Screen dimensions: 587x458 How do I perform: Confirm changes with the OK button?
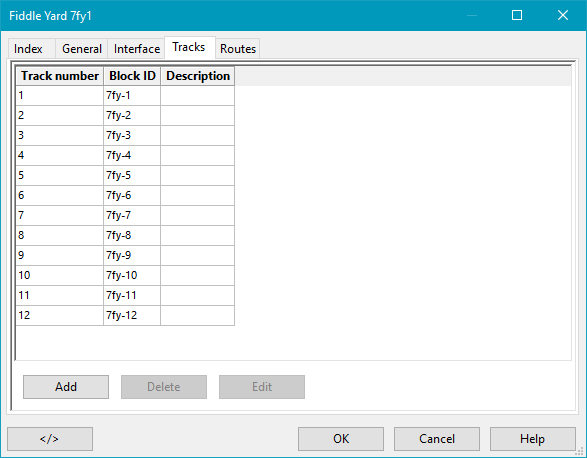tap(341, 439)
